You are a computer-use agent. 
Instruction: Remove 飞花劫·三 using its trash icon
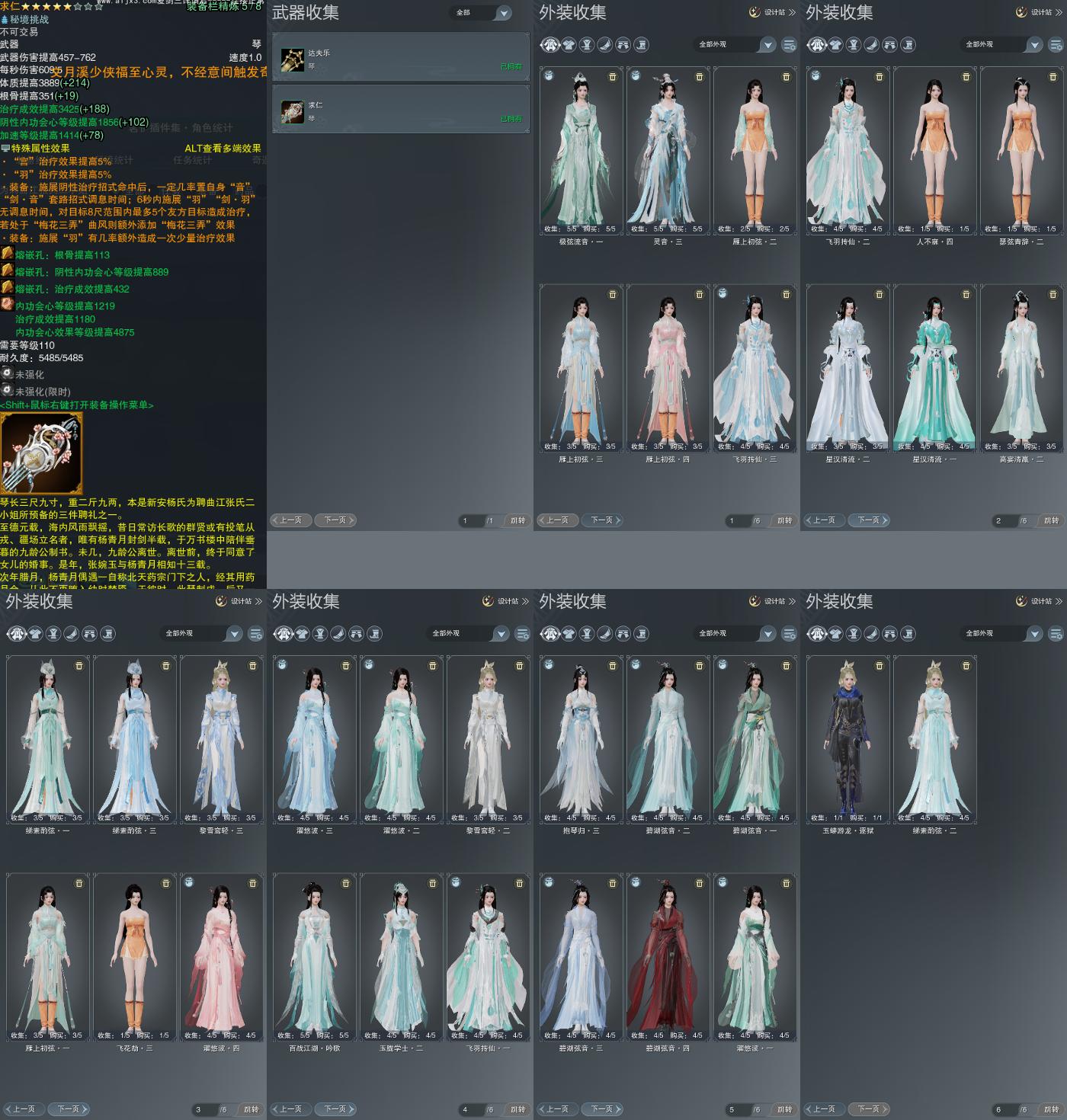click(165, 883)
